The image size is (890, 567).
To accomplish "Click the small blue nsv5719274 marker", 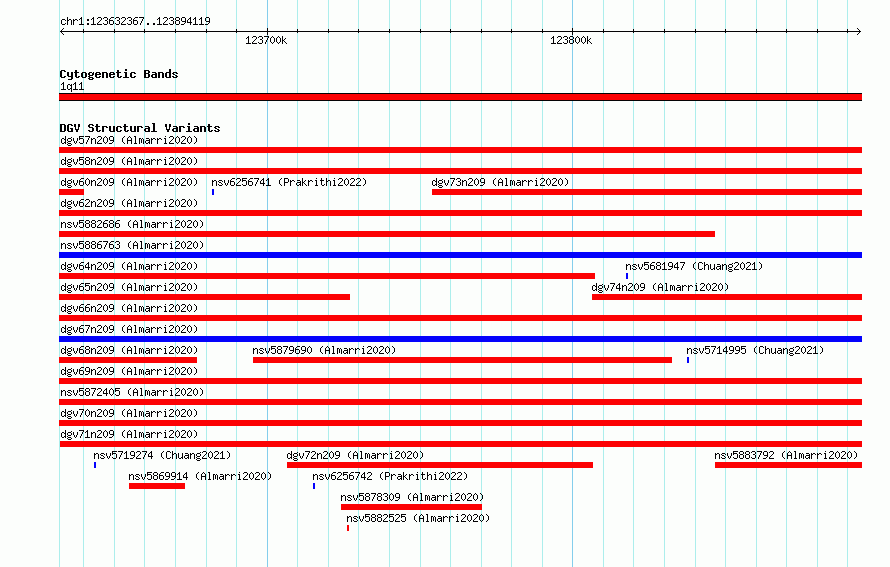I will tap(95, 465).
